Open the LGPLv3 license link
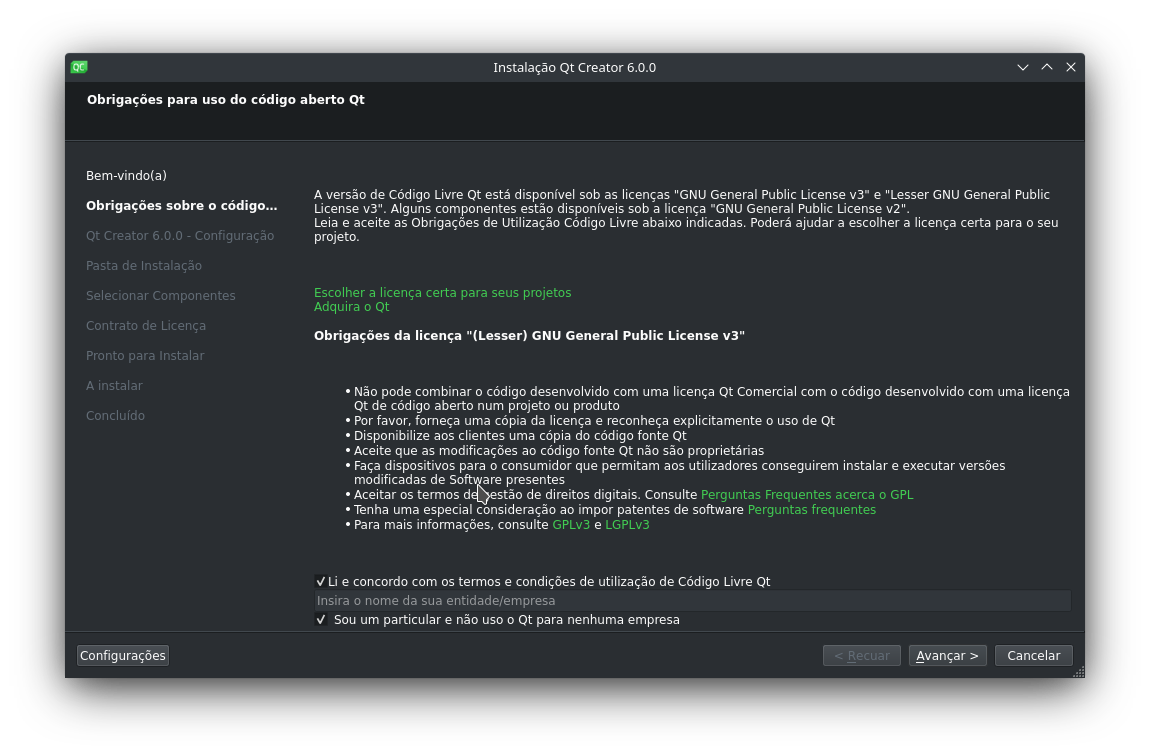 tap(627, 525)
